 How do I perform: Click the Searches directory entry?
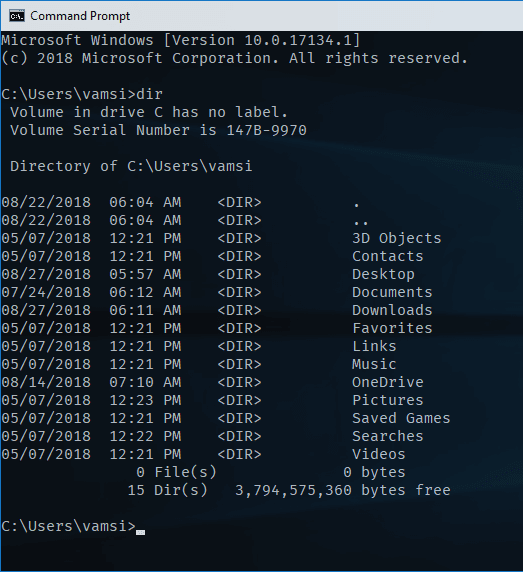click(x=388, y=436)
